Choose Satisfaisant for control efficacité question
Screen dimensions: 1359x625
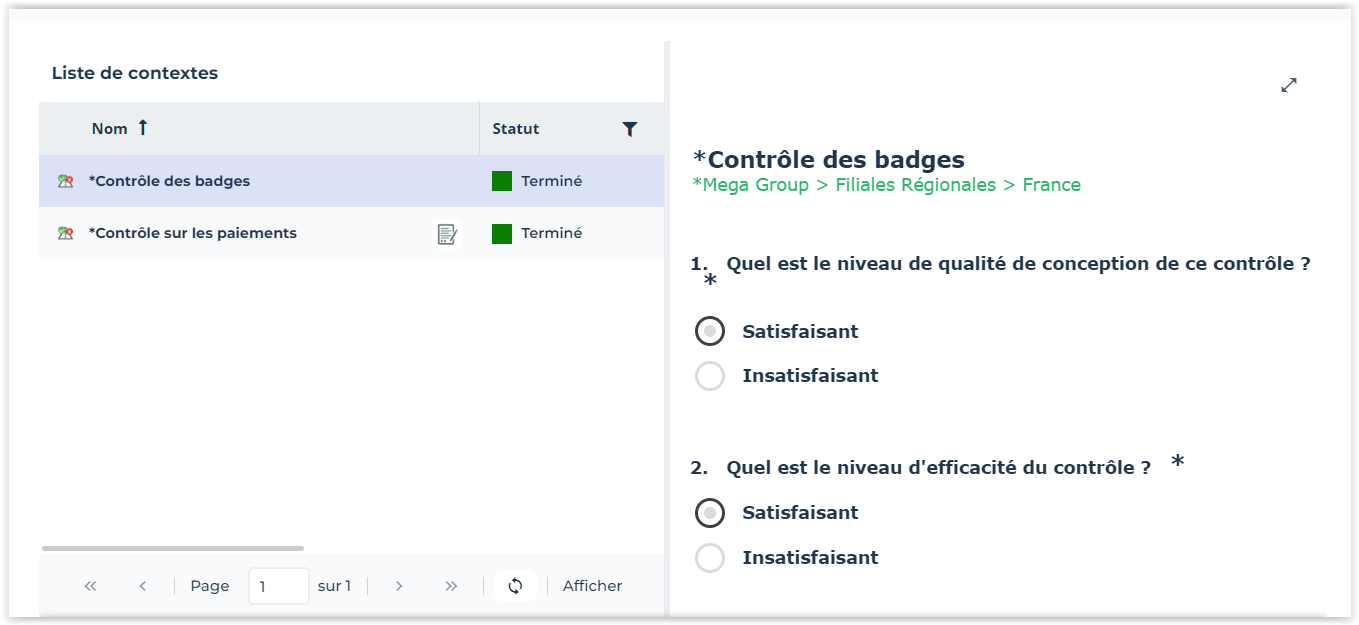[x=710, y=513]
